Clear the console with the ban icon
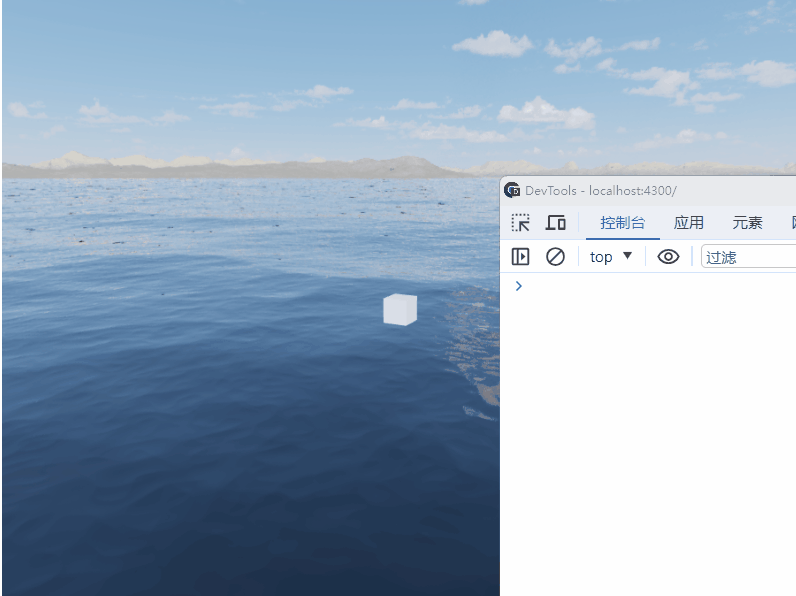The width and height of the screenshot is (796, 596). [555, 257]
